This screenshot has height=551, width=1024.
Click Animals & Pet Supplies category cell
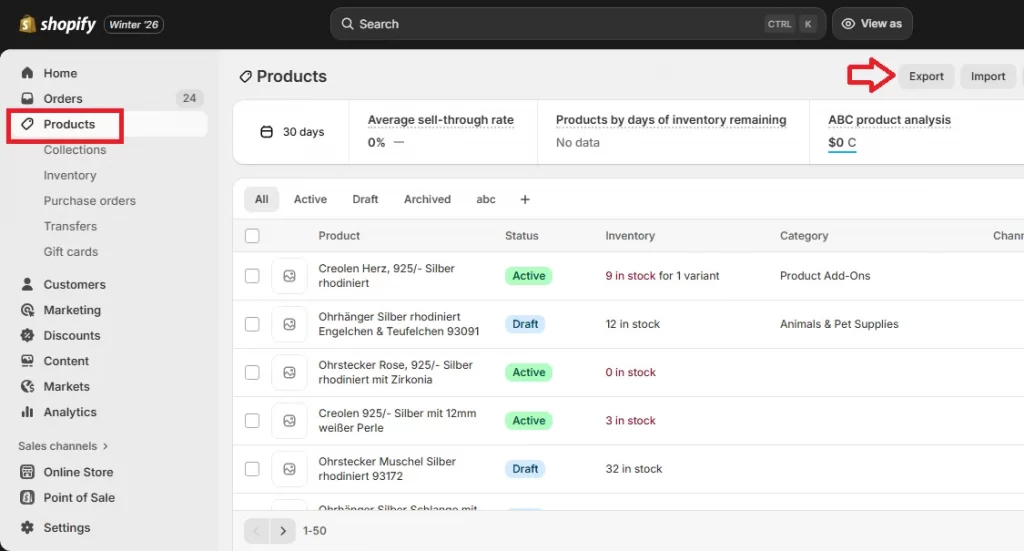[839, 324]
